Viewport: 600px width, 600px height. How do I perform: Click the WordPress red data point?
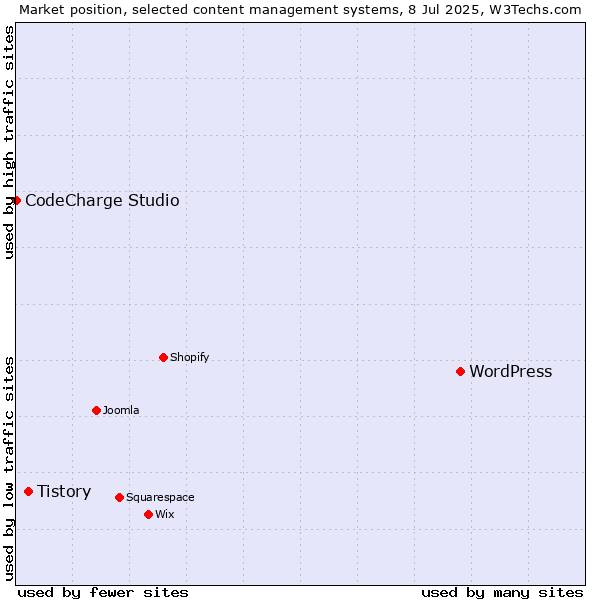click(460, 372)
